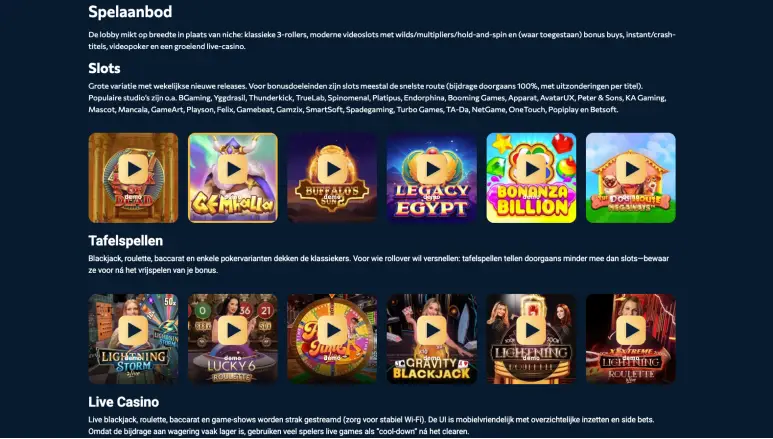The width and height of the screenshot is (773, 439).
Task: Play the Book of Dead demo
Action: [134, 169]
